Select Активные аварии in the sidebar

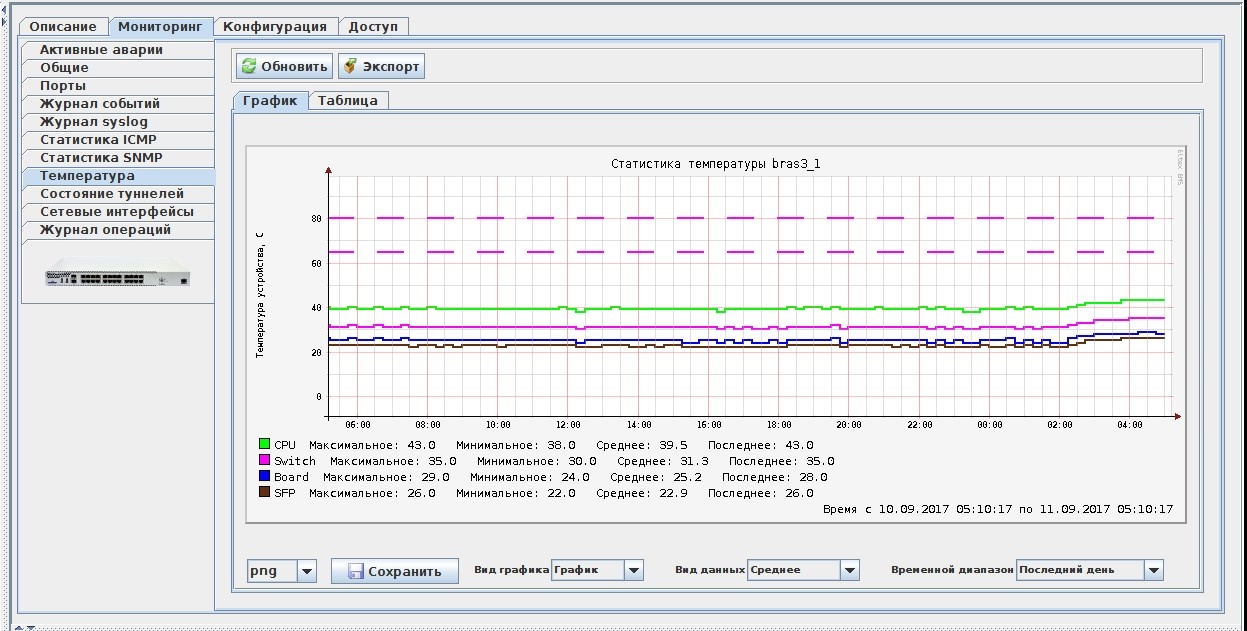tap(101, 50)
